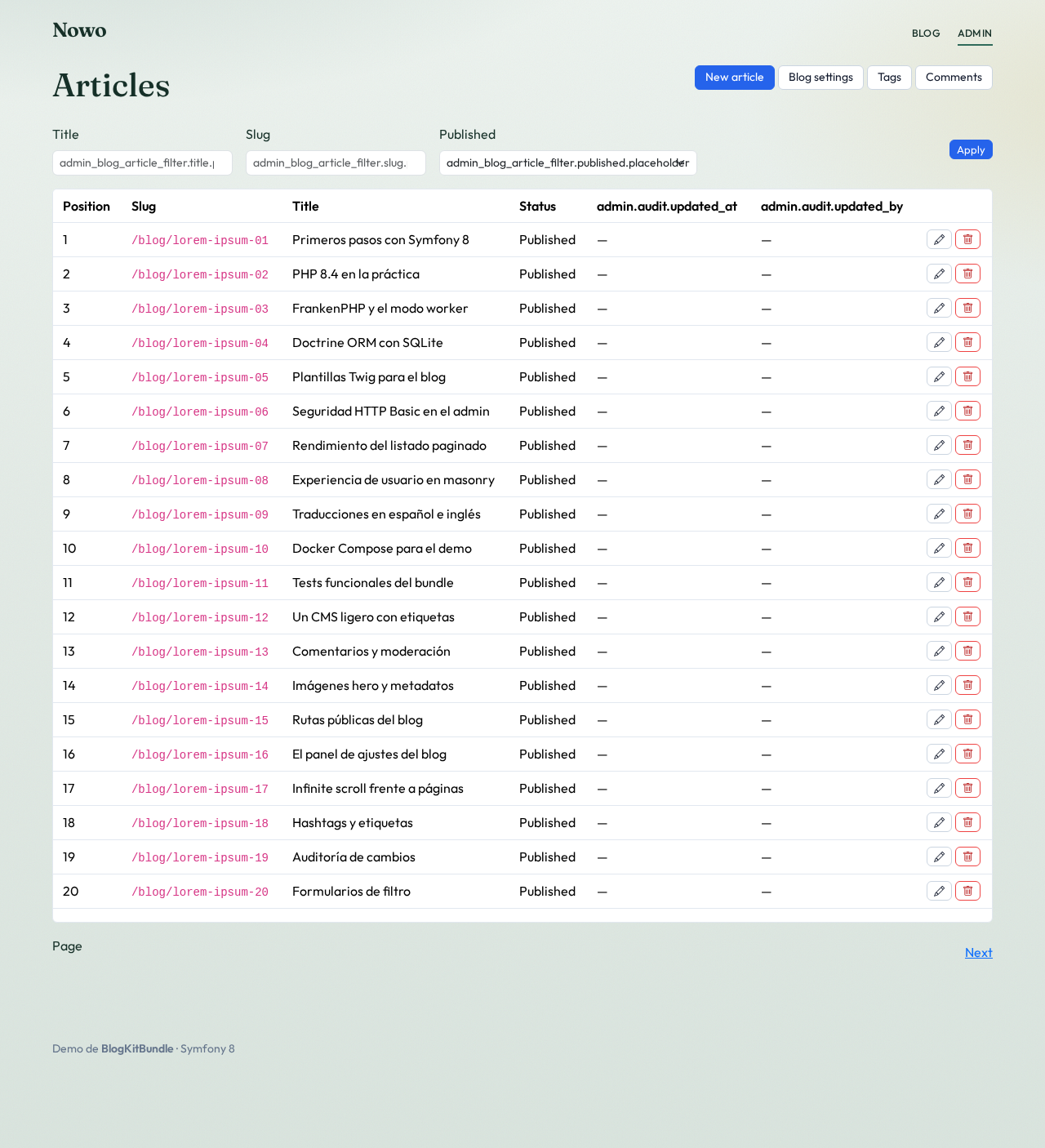Delete 'FrankenPHP y el modo worker'
Viewport: 1045px width, 1148px height.
(967, 308)
